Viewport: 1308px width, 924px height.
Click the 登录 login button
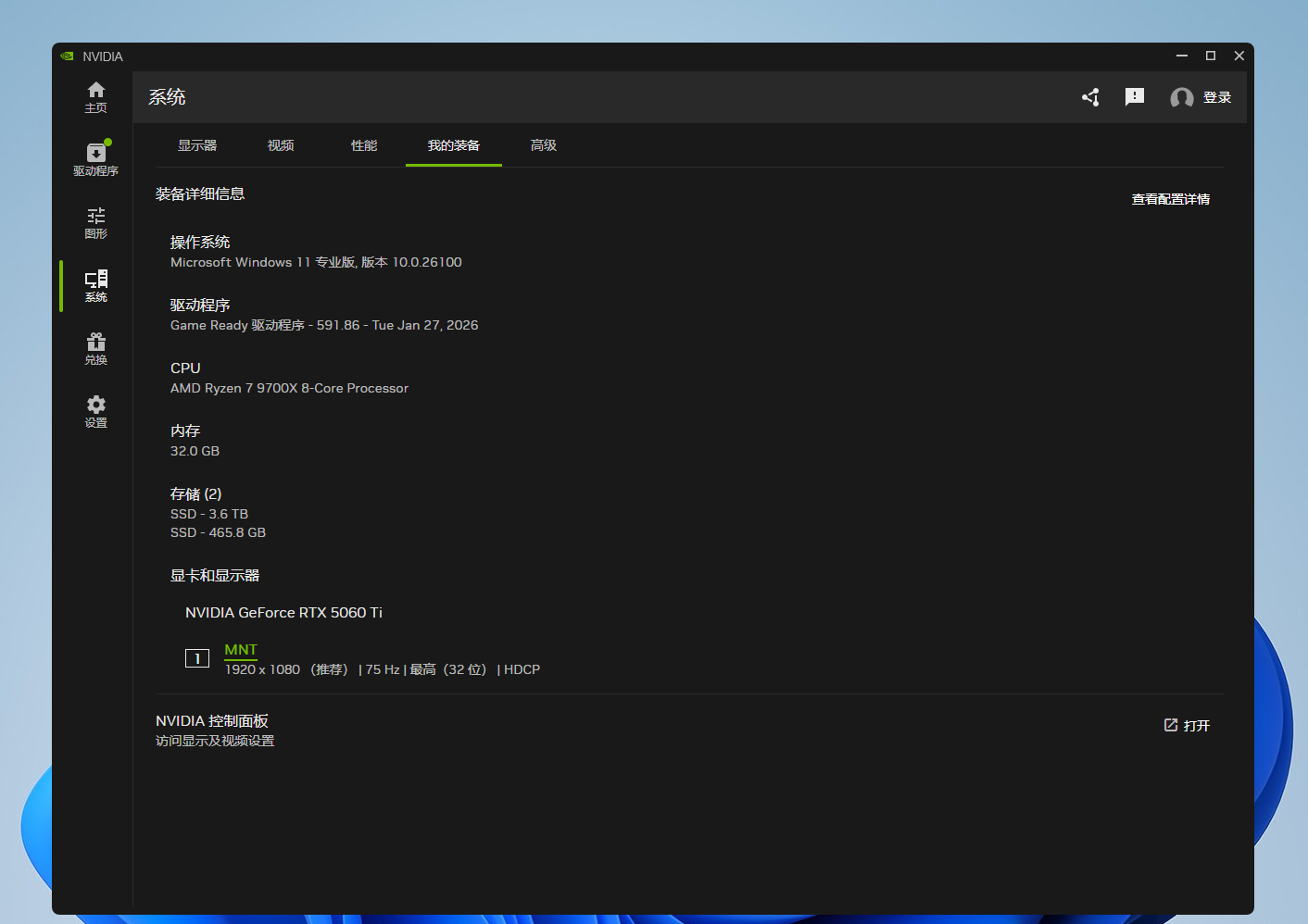click(x=1216, y=98)
